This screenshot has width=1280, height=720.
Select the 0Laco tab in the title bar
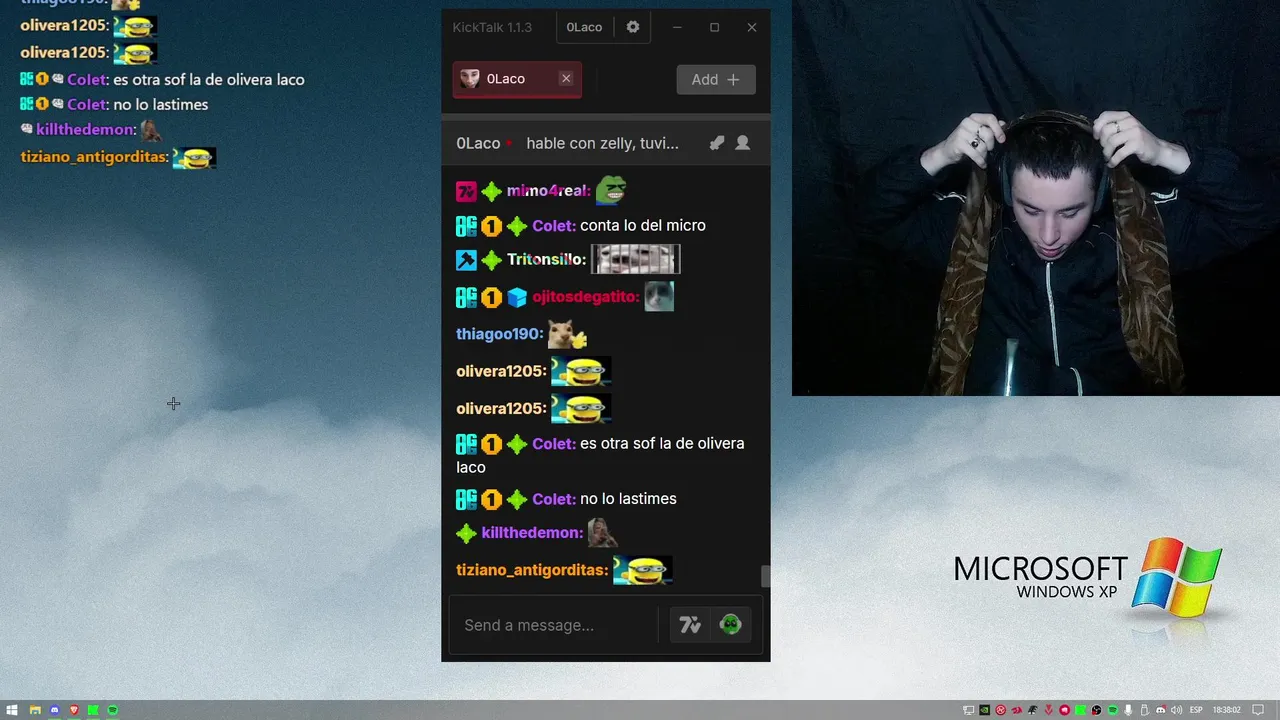584,27
